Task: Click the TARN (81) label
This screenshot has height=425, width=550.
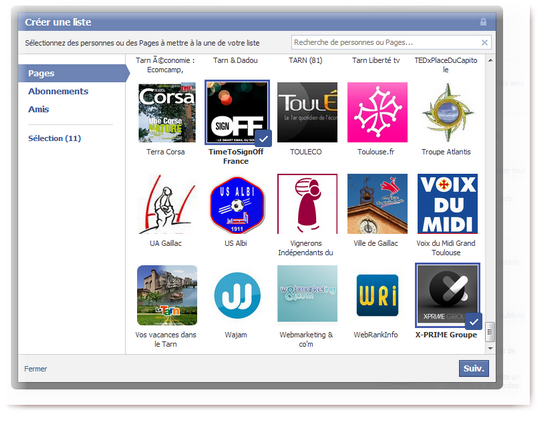Action: (306, 60)
